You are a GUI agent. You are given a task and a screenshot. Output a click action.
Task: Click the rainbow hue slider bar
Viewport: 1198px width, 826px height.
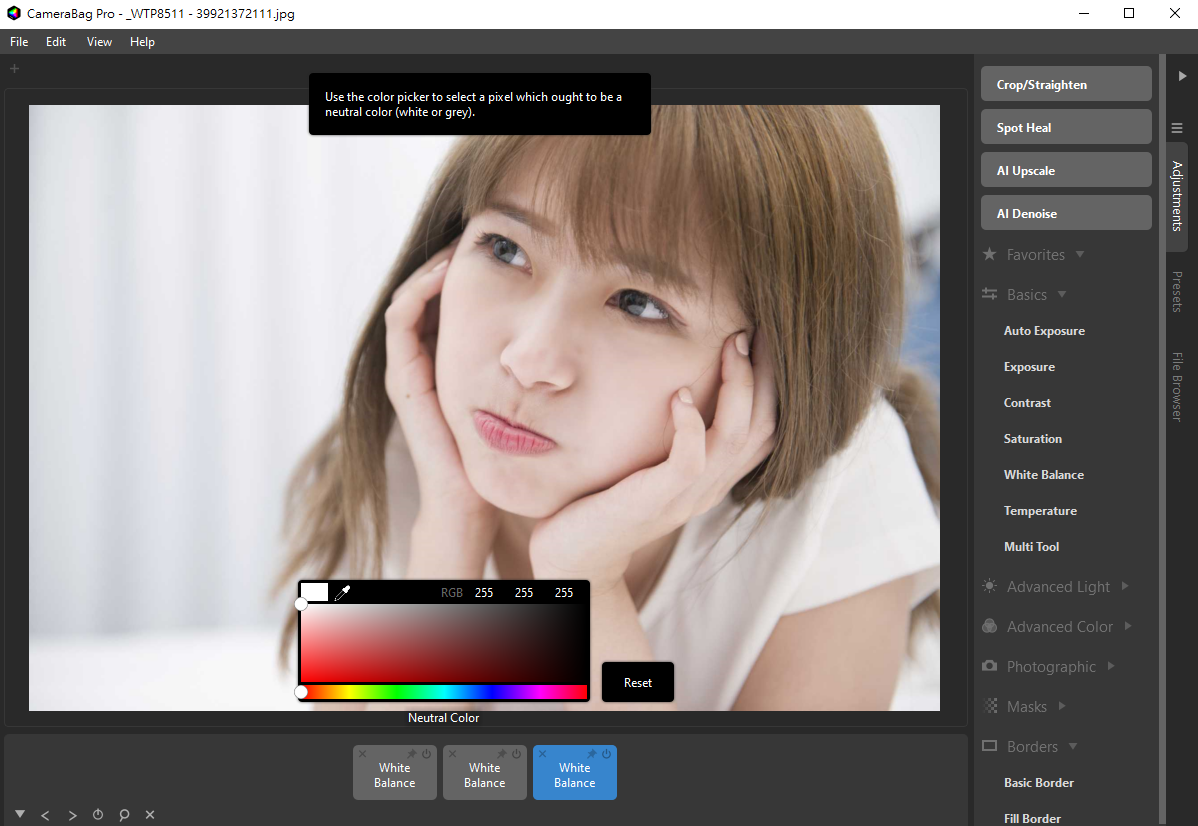point(444,692)
